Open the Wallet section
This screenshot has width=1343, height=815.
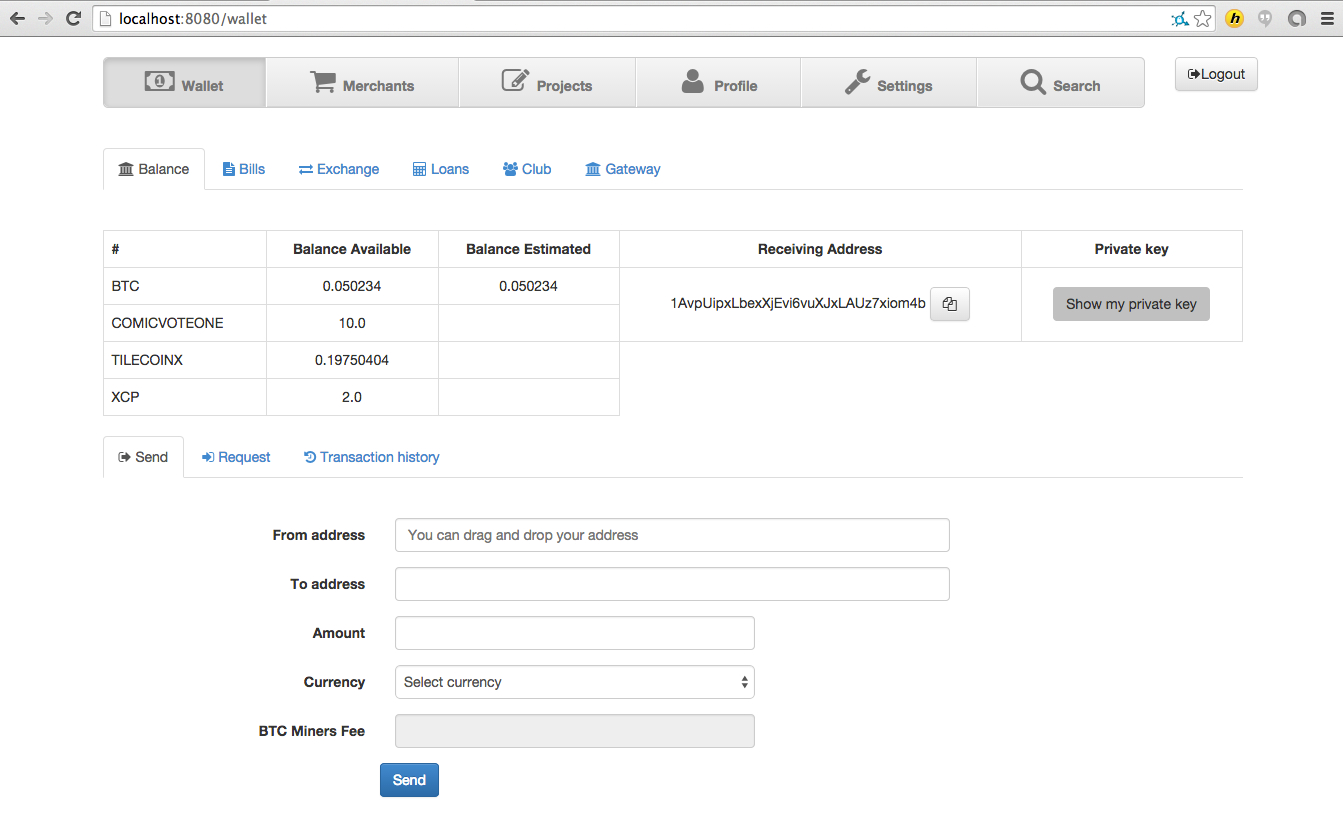click(185, 82)
